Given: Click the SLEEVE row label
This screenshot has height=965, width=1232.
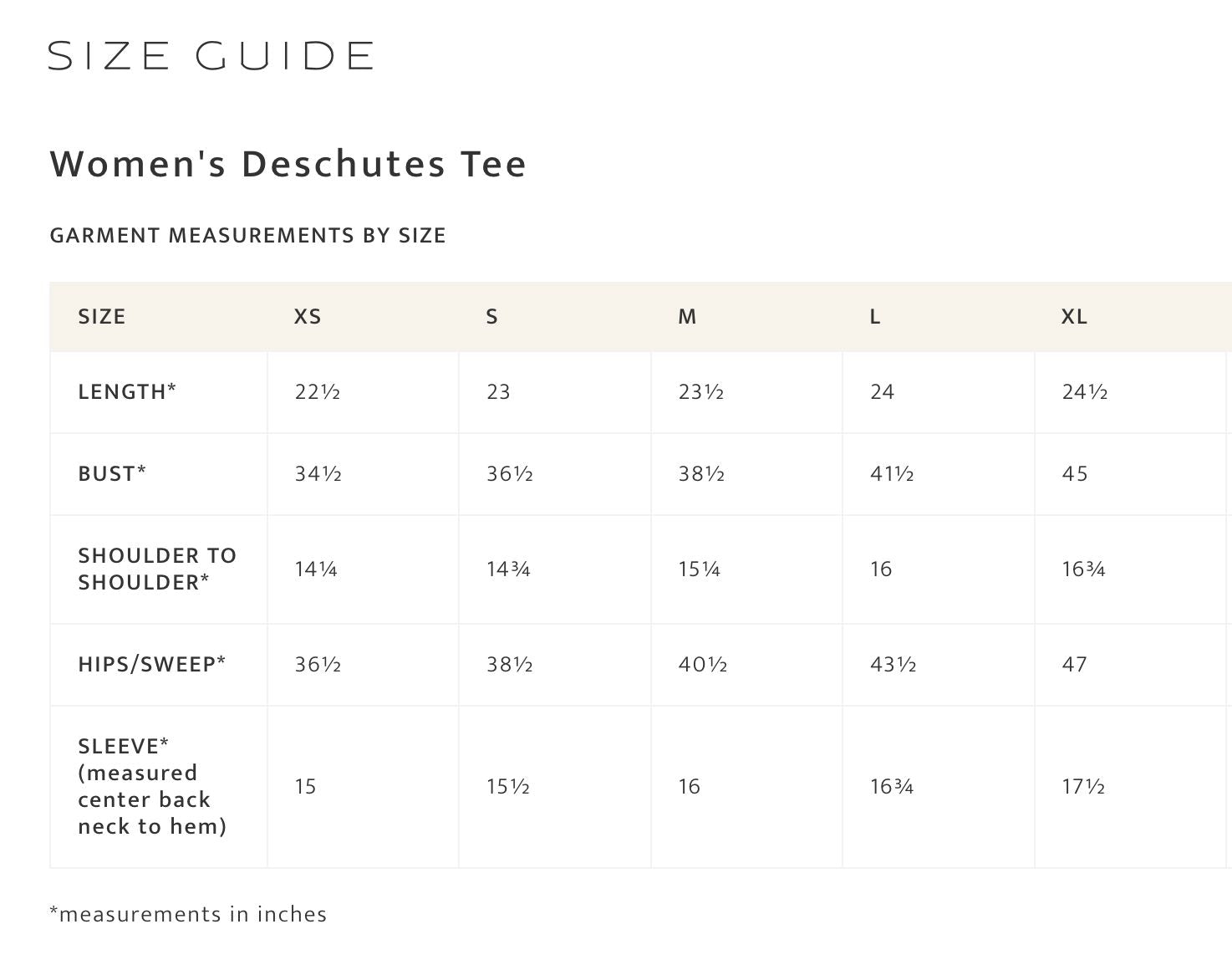Looking at the screenshot, I should 152,786.
